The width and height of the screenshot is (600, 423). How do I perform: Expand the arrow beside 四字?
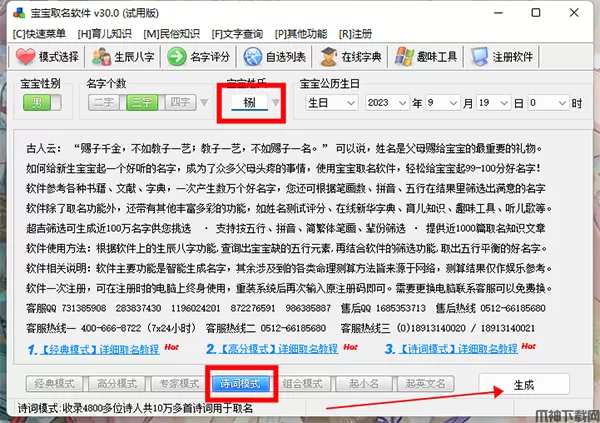[x=205, y=103]
